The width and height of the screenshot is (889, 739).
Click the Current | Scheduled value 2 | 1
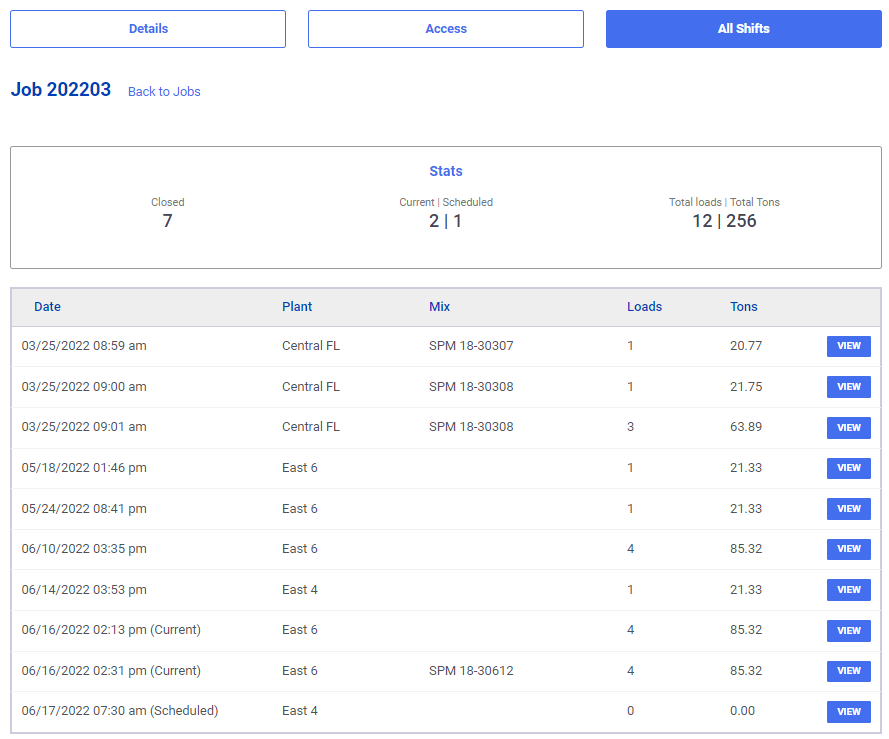point(445,221)
